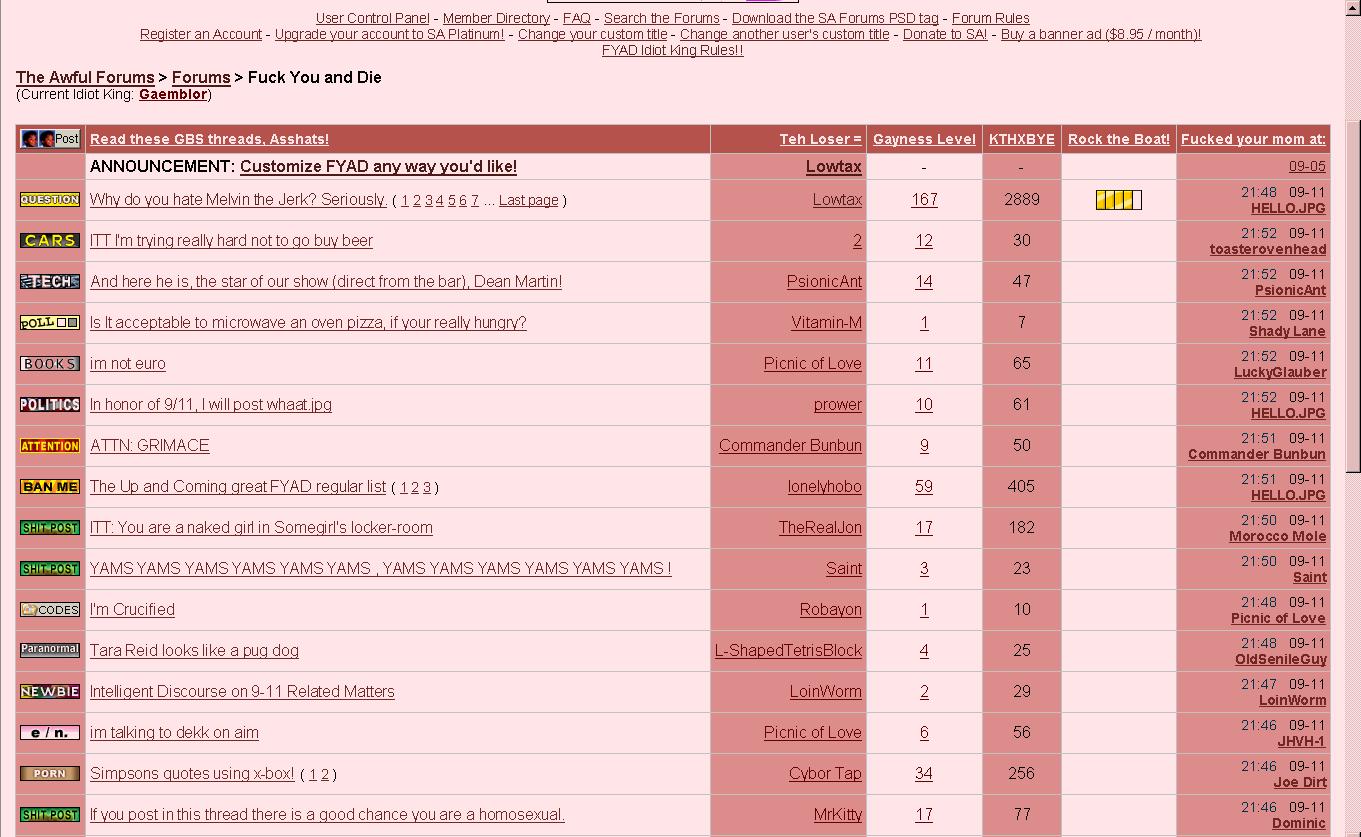Go to page 7 of the Melvin thread

475,201
